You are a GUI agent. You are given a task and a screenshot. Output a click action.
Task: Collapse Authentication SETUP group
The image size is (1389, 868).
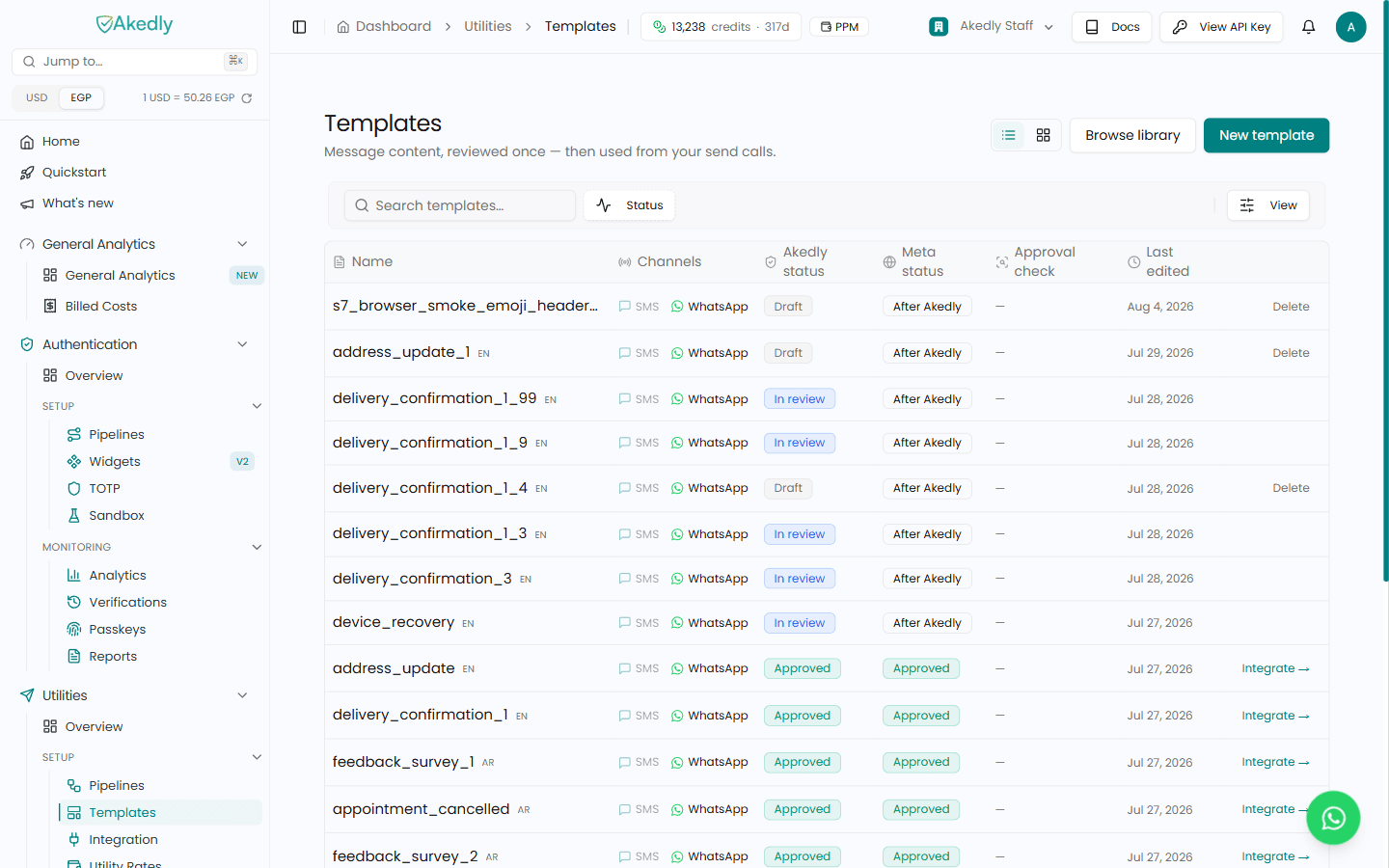[x=257, y=406]
